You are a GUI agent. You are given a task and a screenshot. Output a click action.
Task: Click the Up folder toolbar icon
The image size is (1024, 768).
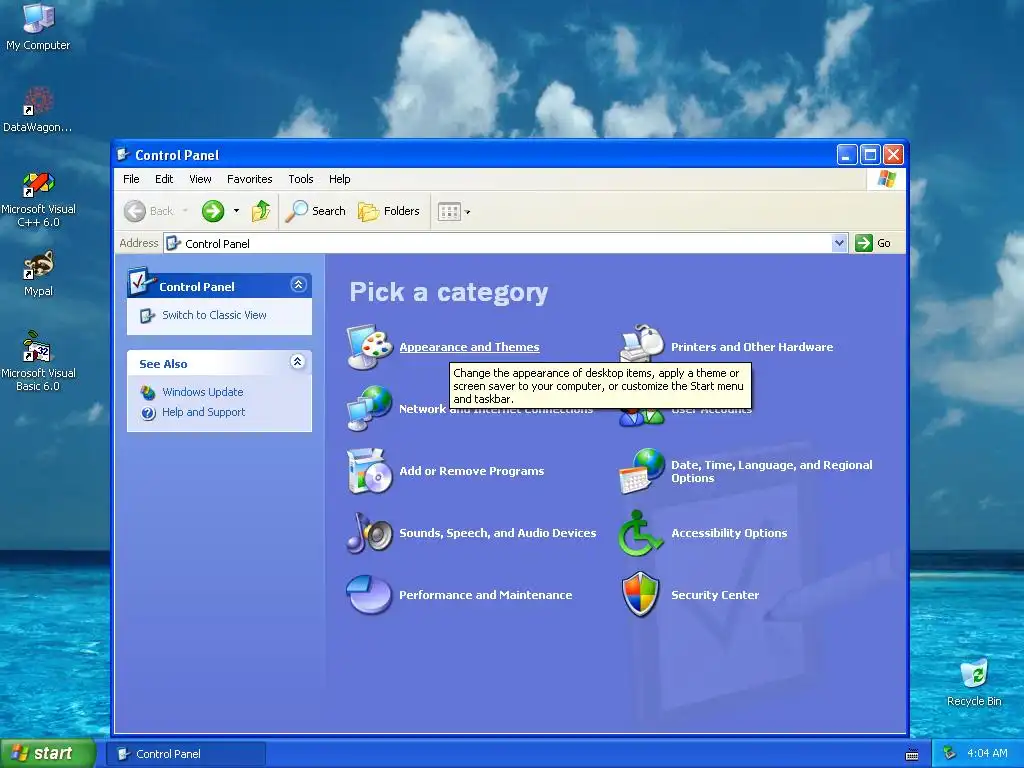(x=261, y=211)
